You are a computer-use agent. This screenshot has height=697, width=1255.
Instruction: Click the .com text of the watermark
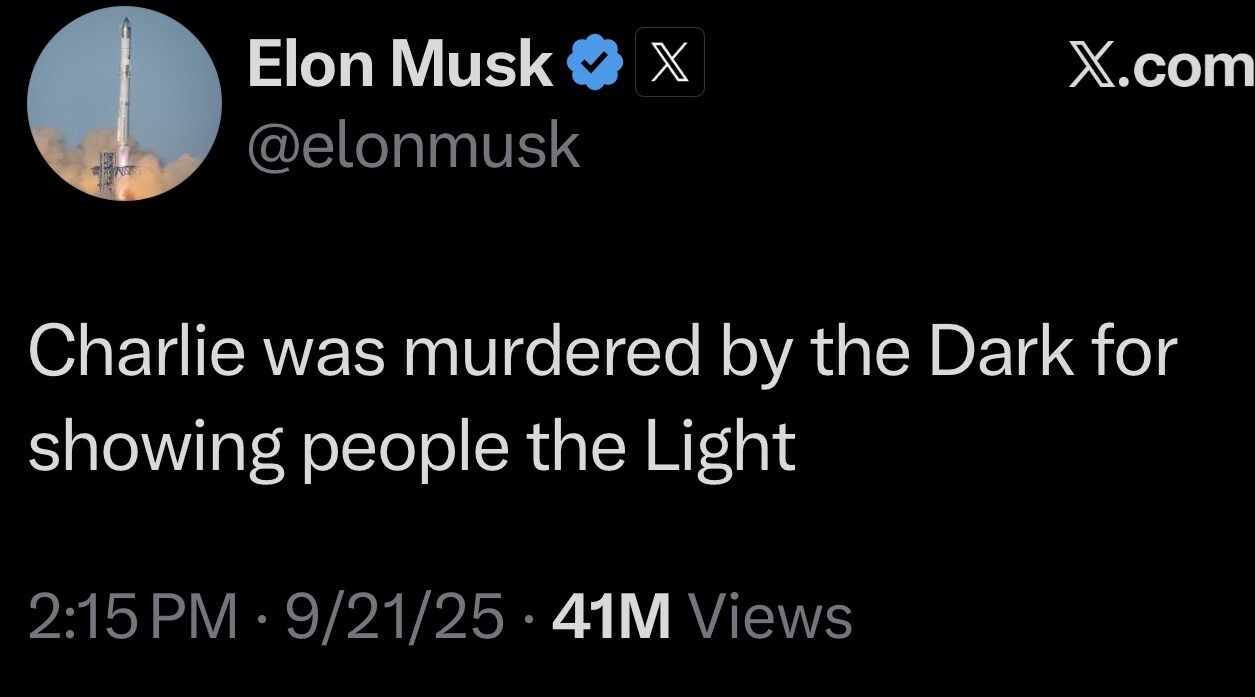(x=1188, y=68)
